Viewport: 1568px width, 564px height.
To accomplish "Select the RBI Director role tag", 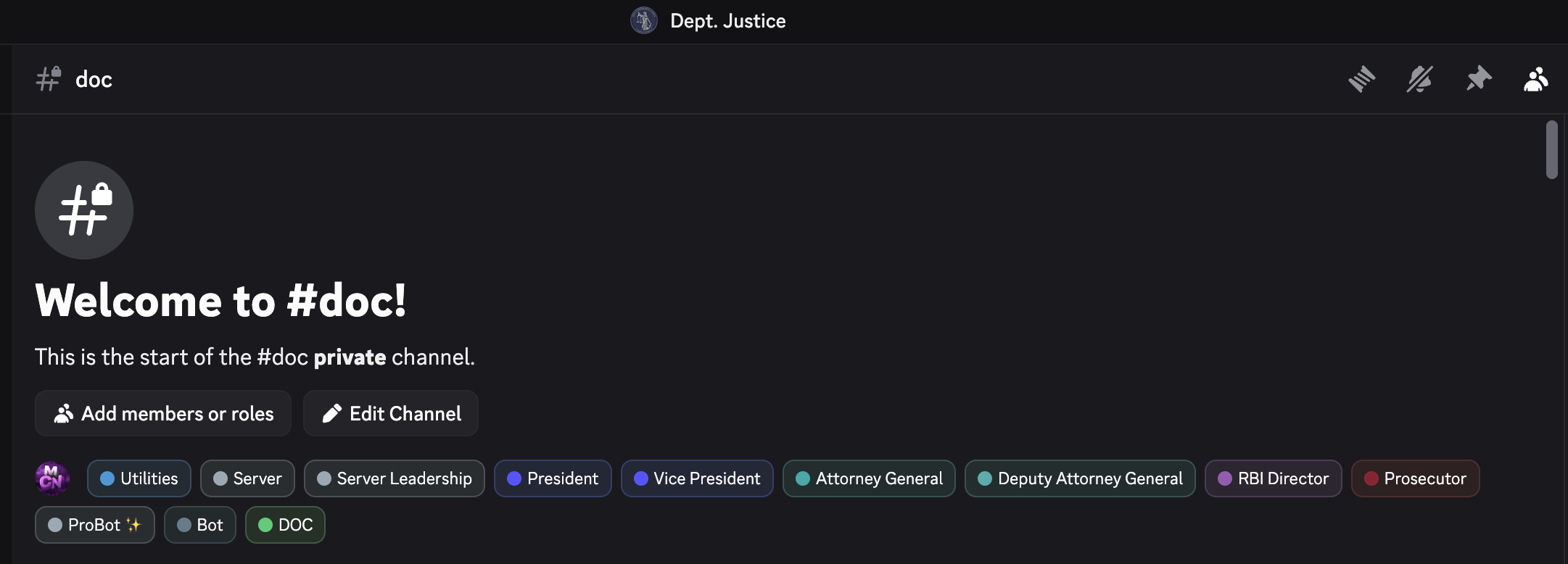I will click(1274, 478).
